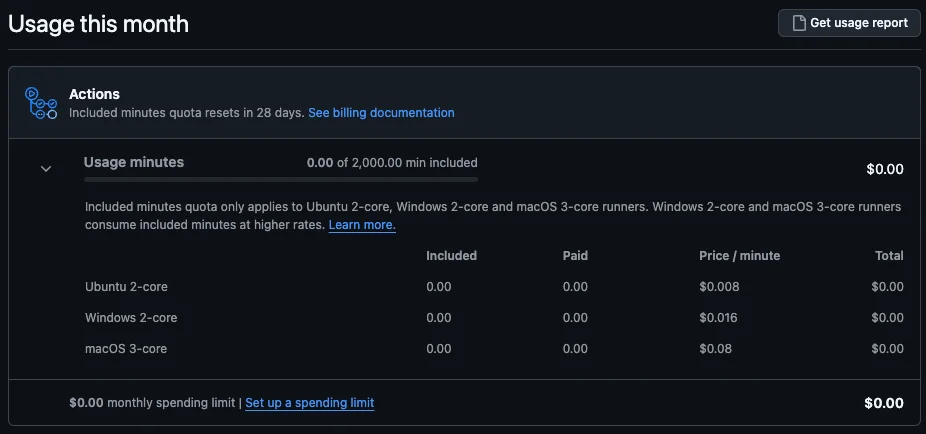The width and height of the screenshot is (926, 434).
Task: Click the Price / minute column header
Action: click(x=739, y=256)
